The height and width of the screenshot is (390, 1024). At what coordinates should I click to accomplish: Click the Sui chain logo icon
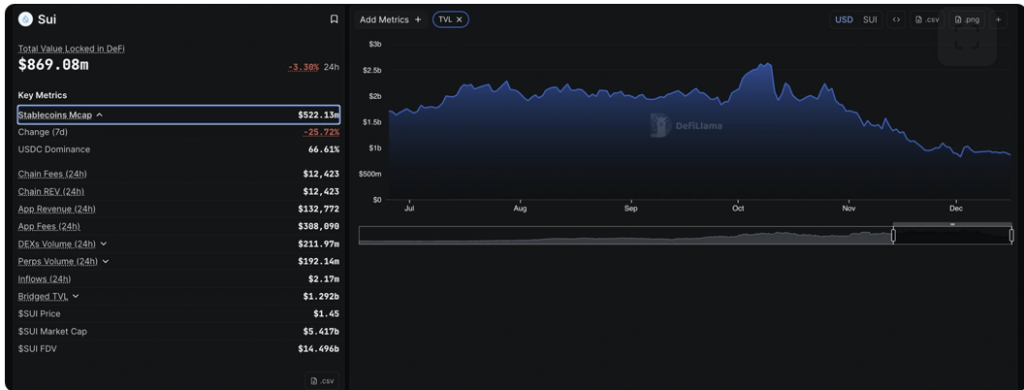[x=25, y=20]
